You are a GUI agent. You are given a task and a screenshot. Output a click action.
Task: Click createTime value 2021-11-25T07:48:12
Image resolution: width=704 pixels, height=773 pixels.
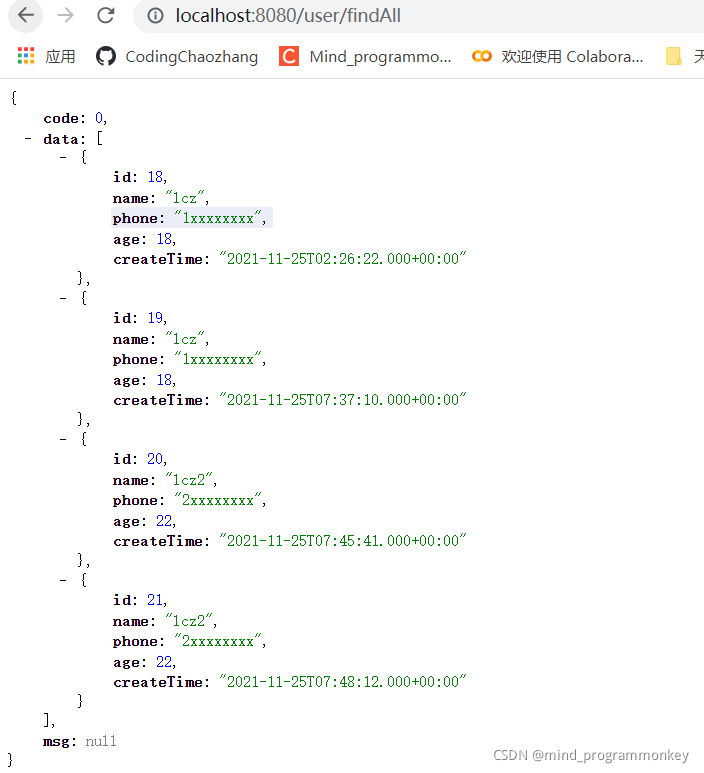pos(343,681)
